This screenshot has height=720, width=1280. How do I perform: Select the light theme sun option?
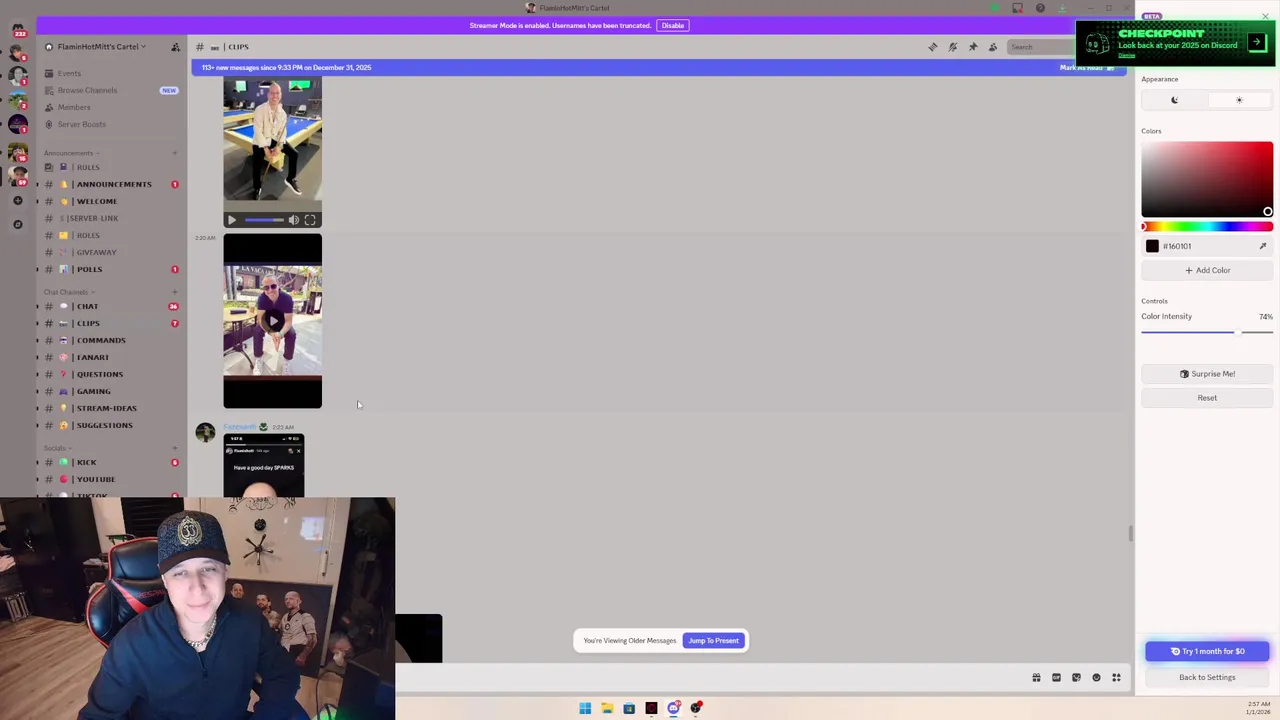pos(1239,100)
